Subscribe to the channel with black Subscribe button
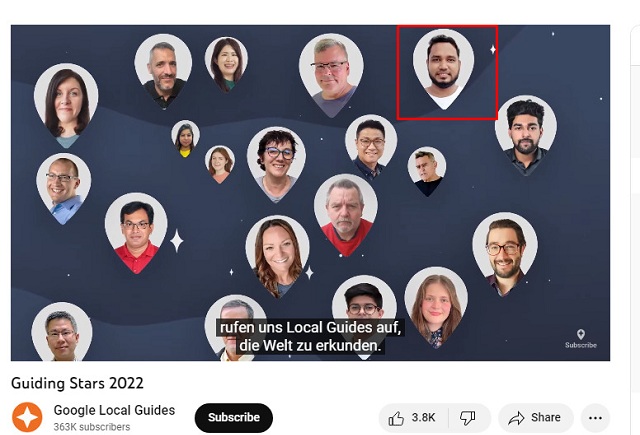 click(x=234, y=417)
